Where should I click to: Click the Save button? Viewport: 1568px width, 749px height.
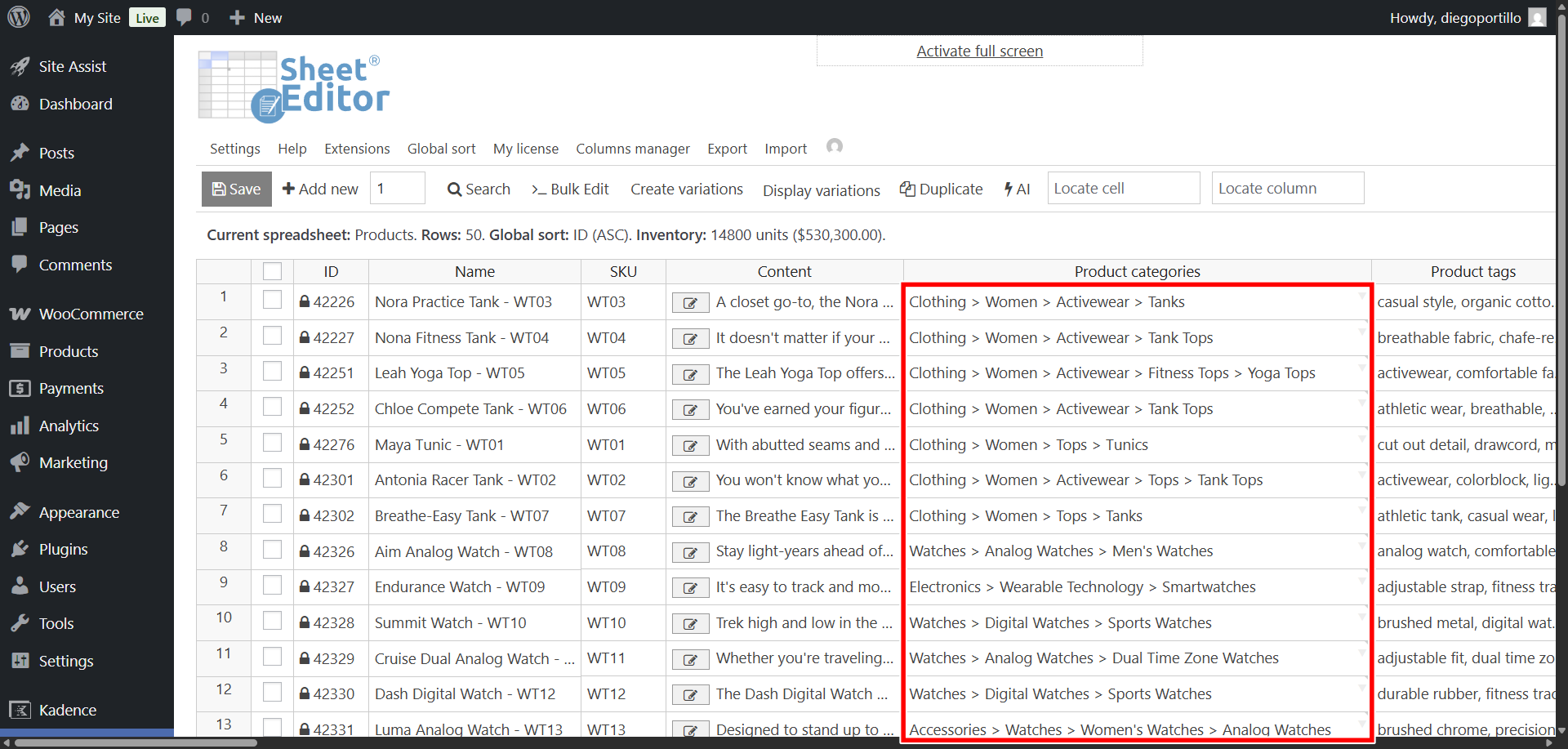point(236,189)
